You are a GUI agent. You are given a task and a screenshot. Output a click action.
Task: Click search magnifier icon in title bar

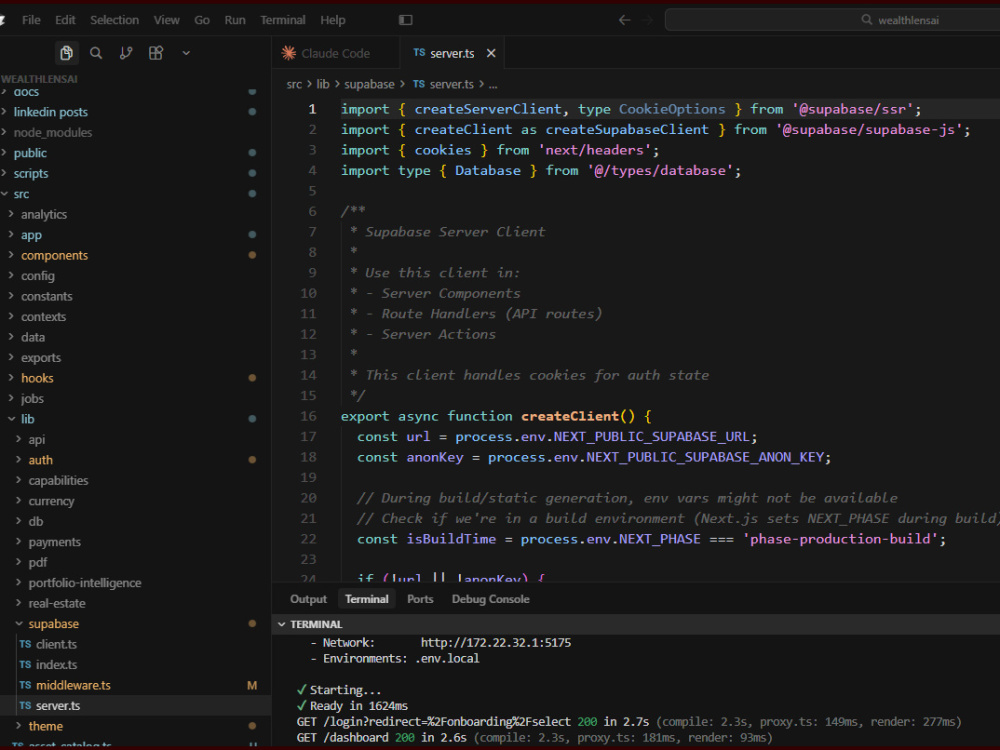point(867,20)
